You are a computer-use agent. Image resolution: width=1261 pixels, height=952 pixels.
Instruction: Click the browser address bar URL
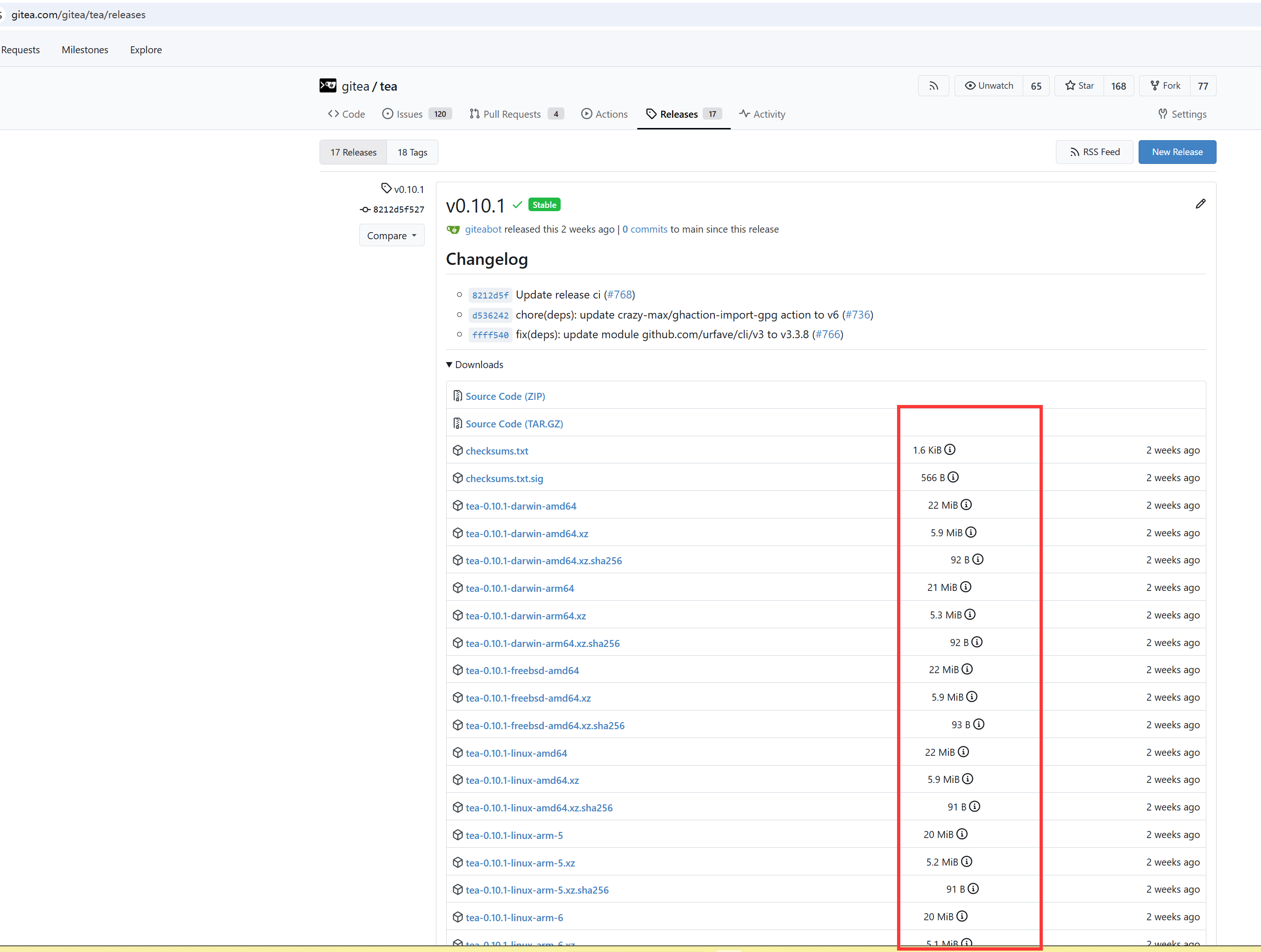[x=78, y=15]
